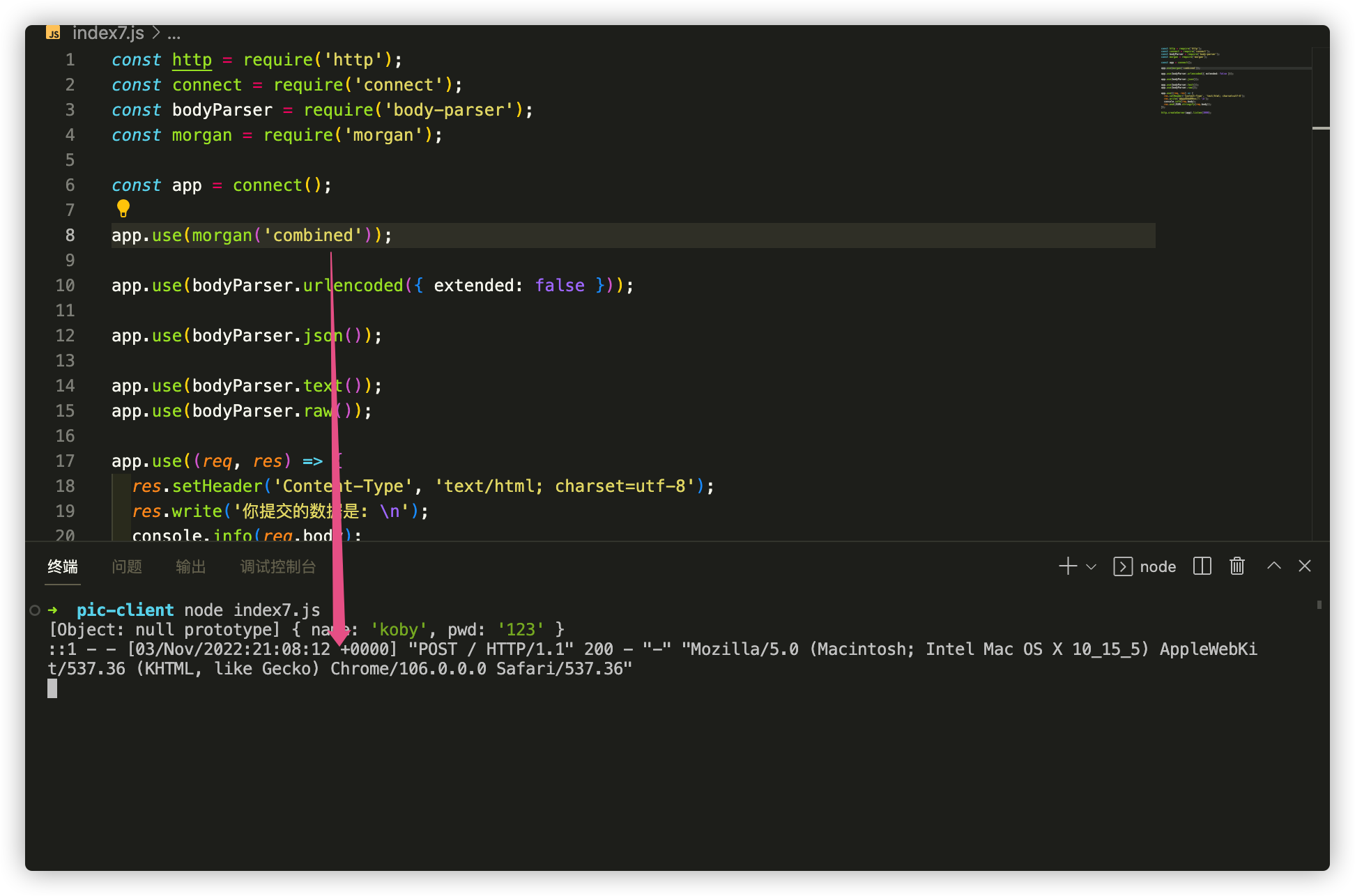Screen dimensions: 1355x896
Task: Click the terminal cursor block
Action: [x=52, y=688]
